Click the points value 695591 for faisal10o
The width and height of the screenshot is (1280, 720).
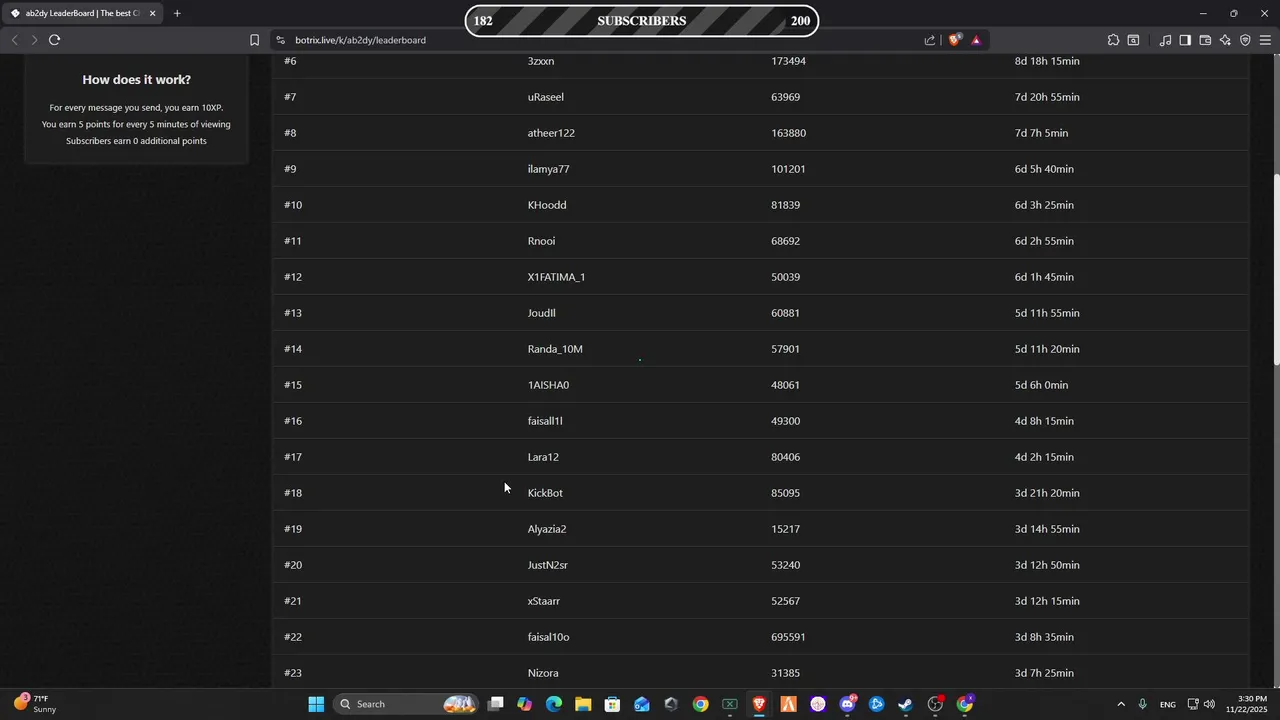point(788,637)
